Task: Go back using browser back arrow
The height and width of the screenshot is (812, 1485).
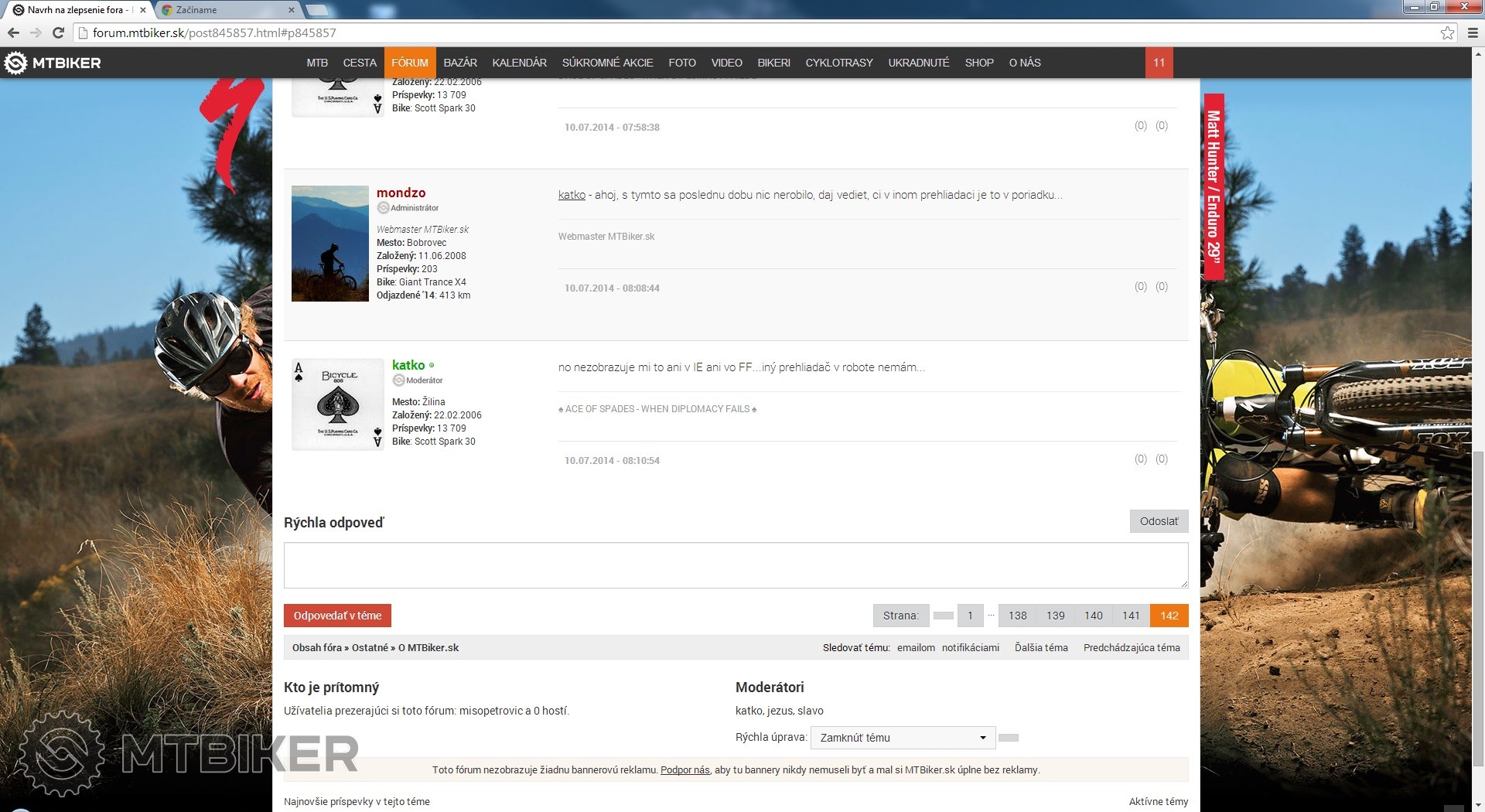Action: pos(13,32)
